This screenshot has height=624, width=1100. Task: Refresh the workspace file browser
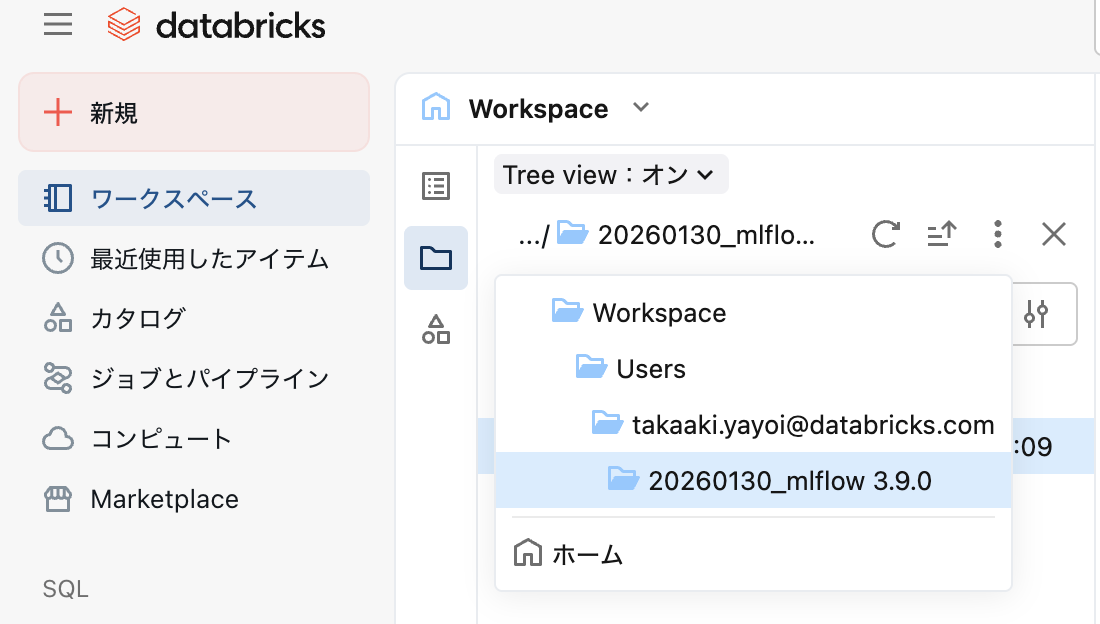(885, 234)
